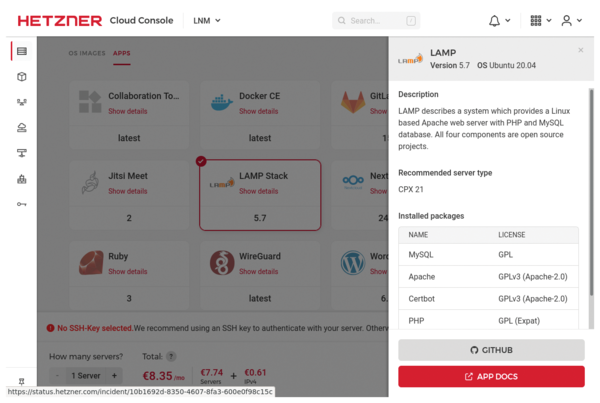Image resolution: width=600 pixels, height=403 pixels.
Task: Click the LICENSE column header
Action: click(512, 235)
